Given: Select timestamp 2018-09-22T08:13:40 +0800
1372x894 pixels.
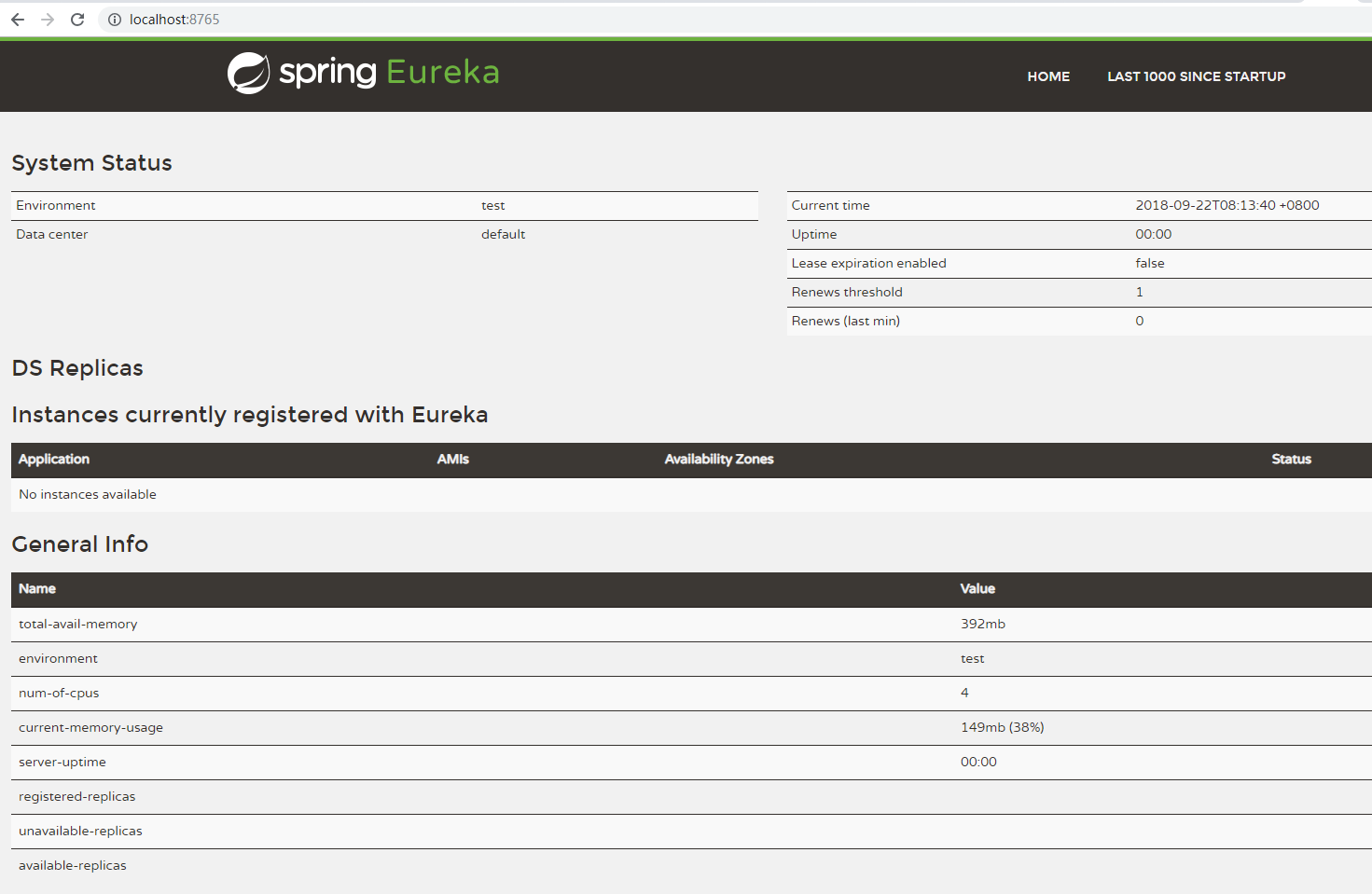Looking at the screenshot, I should coord(1227,206).
